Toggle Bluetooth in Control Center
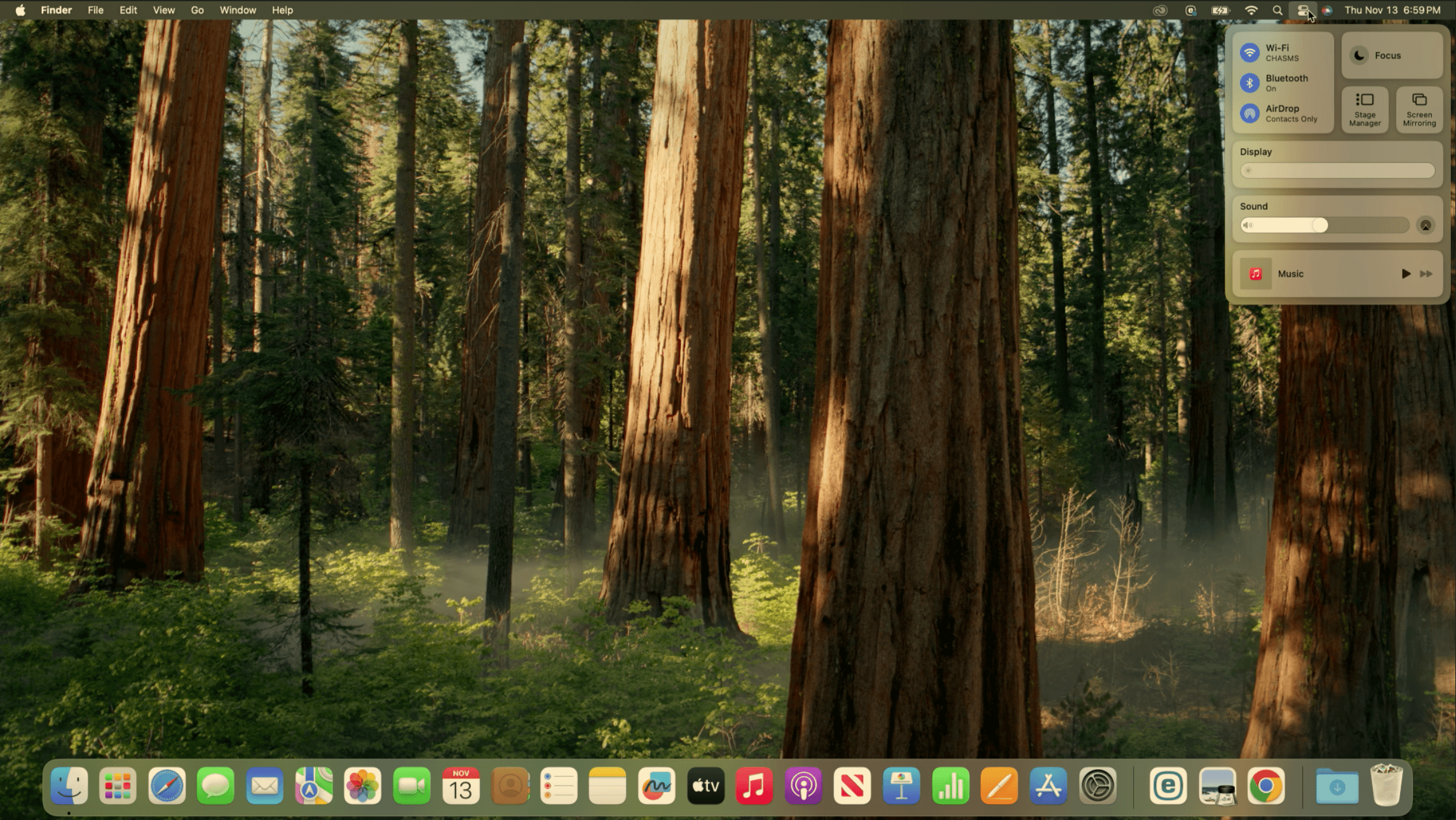This screenshot has width=1456, height=820. 1249,83
